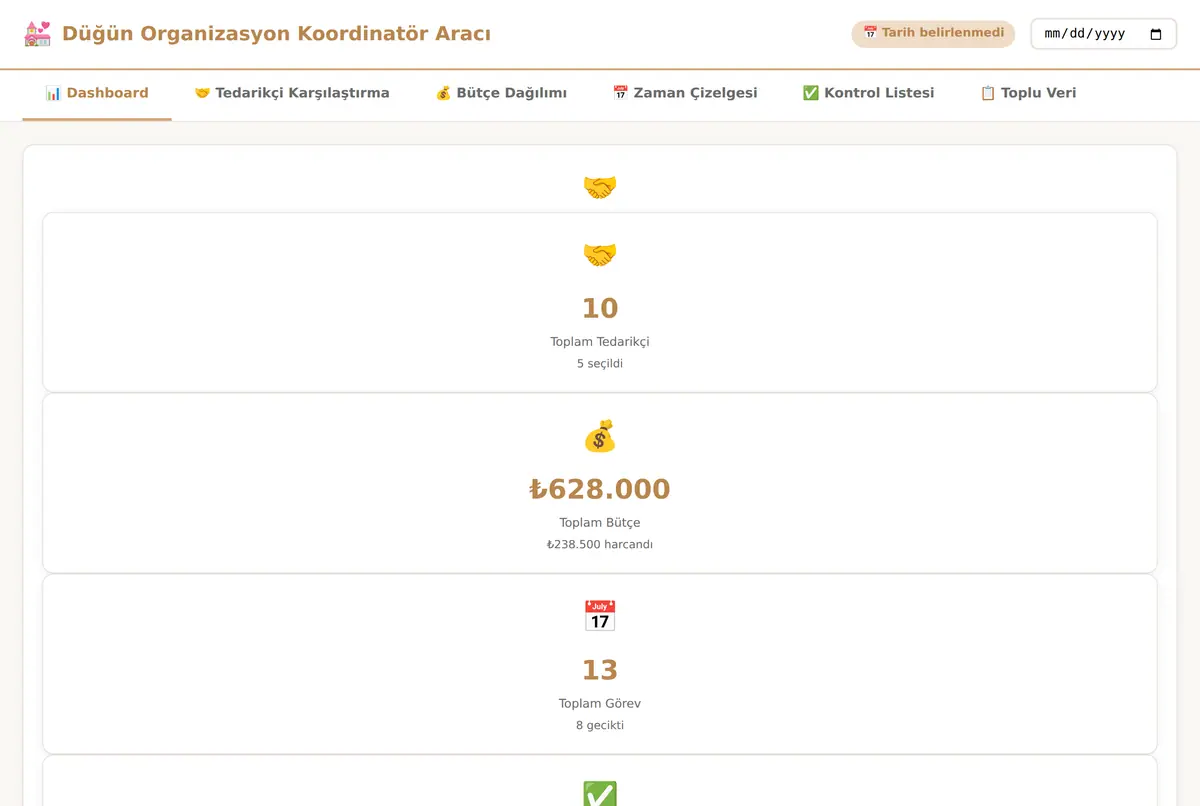
Task: Select the Kontrol Listesi tab
Action: (868, 93)
